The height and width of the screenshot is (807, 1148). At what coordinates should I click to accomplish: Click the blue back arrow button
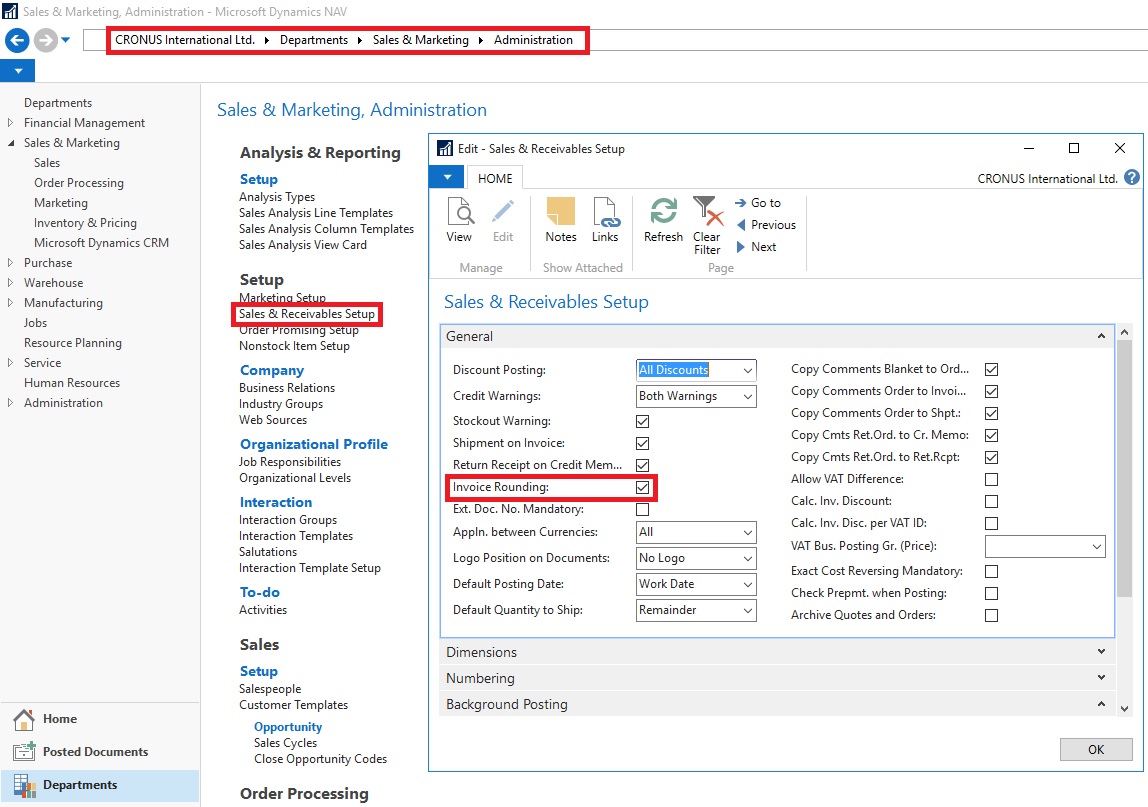[17, 40]
